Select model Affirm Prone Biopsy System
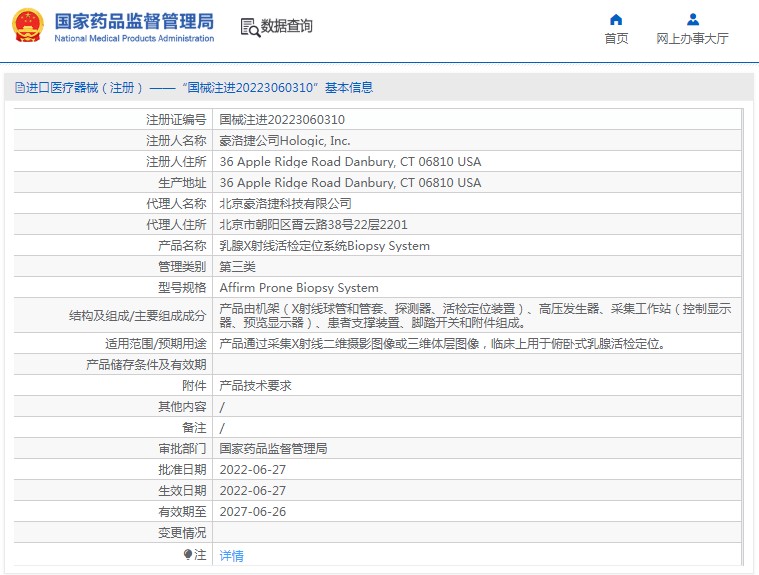The height and width of the screenshot is (575, 759). [x=299, y=288]
